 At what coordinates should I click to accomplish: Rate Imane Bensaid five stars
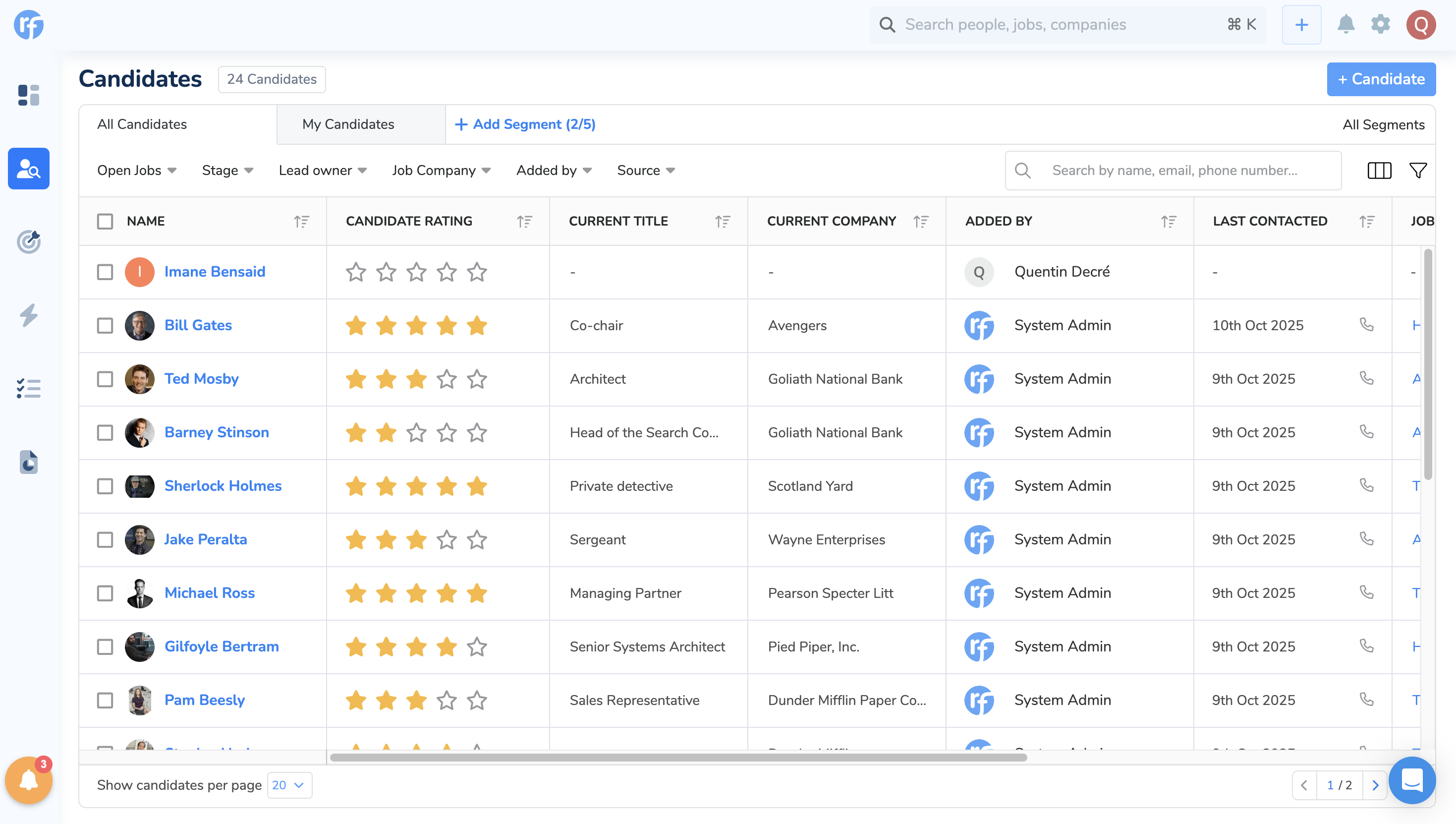477,272
